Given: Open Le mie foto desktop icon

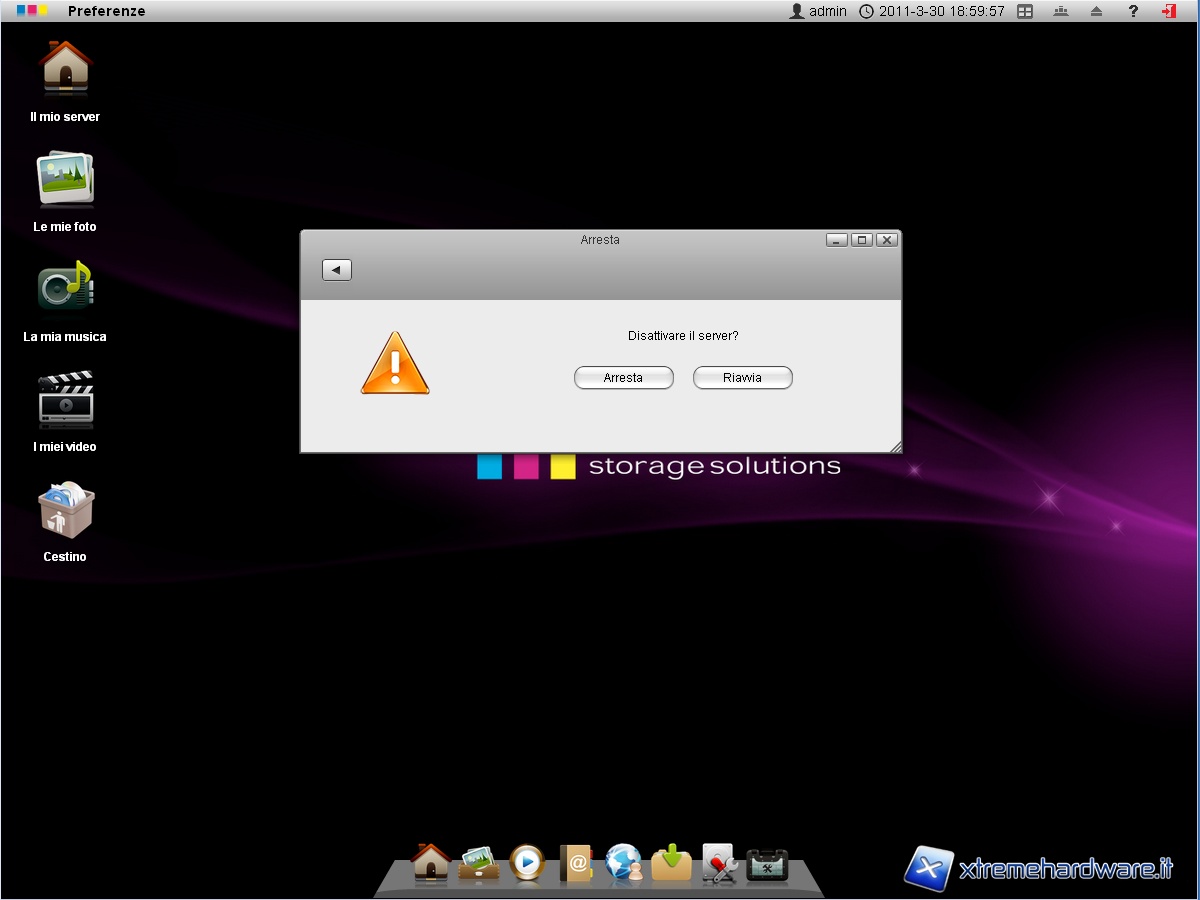Looking at the screenshot, I should click(65, 178).
